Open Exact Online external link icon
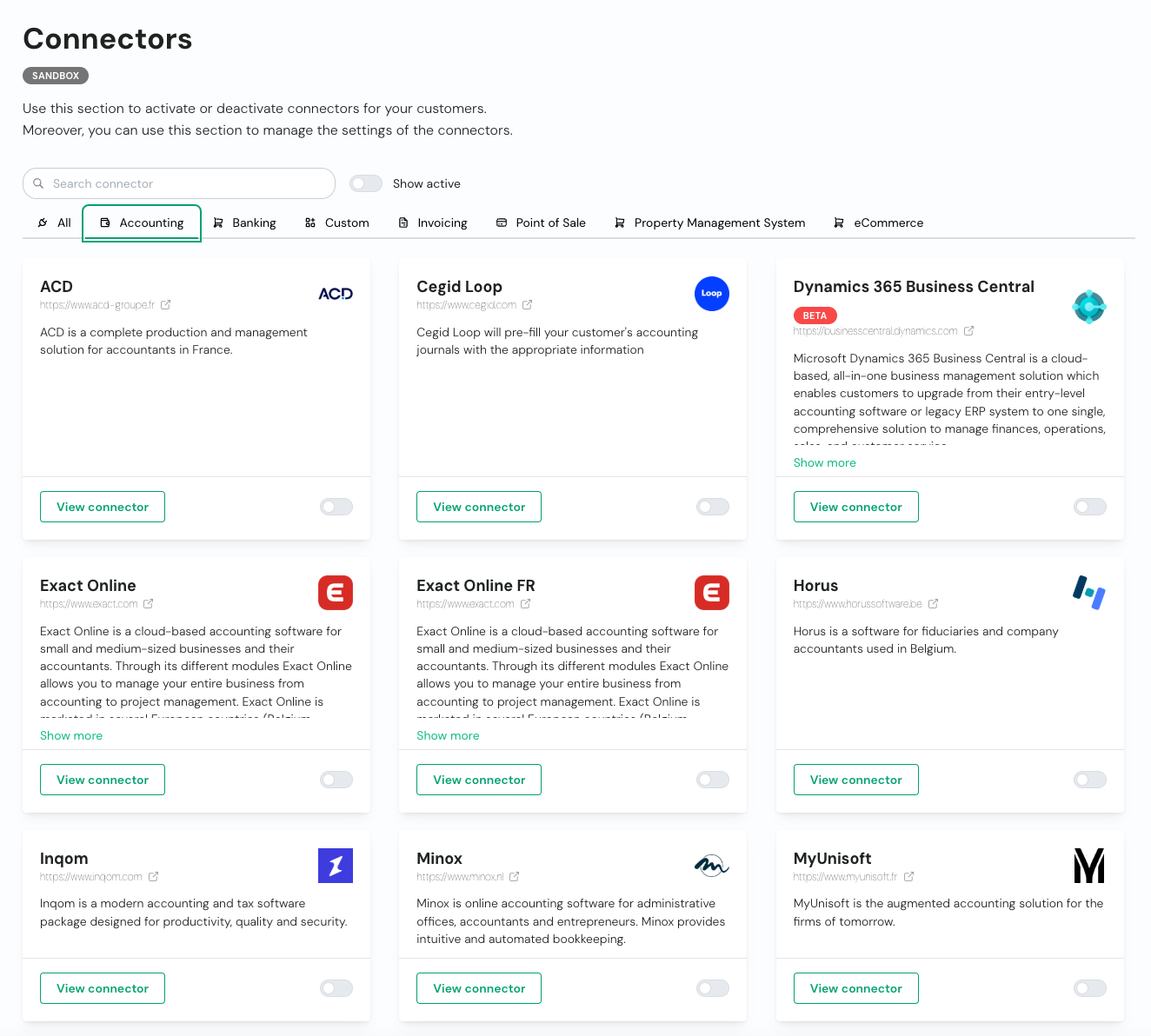Image resolution: width=1151 pixels, height=1036 pixels. tap(148, 604)
